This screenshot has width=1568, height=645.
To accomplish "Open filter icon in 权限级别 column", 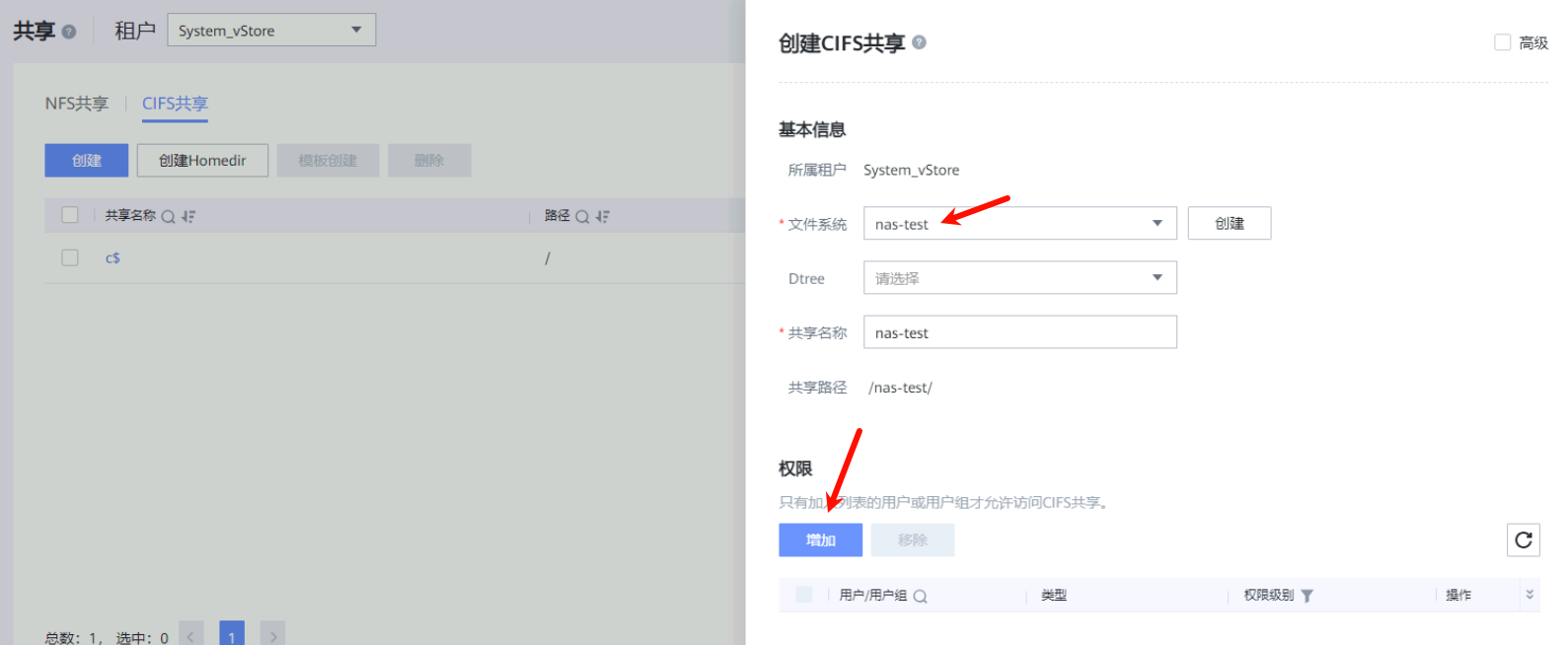I will tap(1307, 596).
